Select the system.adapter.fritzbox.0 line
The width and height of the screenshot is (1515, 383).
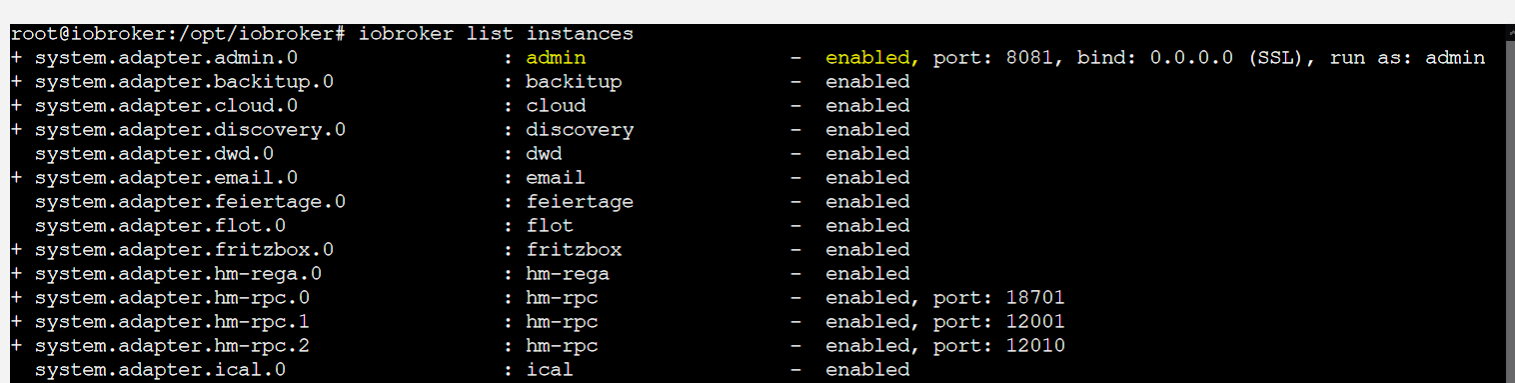(x=184, y=250)
